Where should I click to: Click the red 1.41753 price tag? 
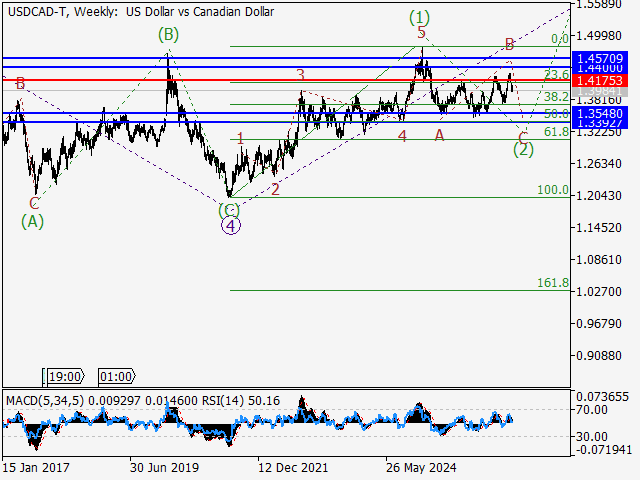click(600, 80)
